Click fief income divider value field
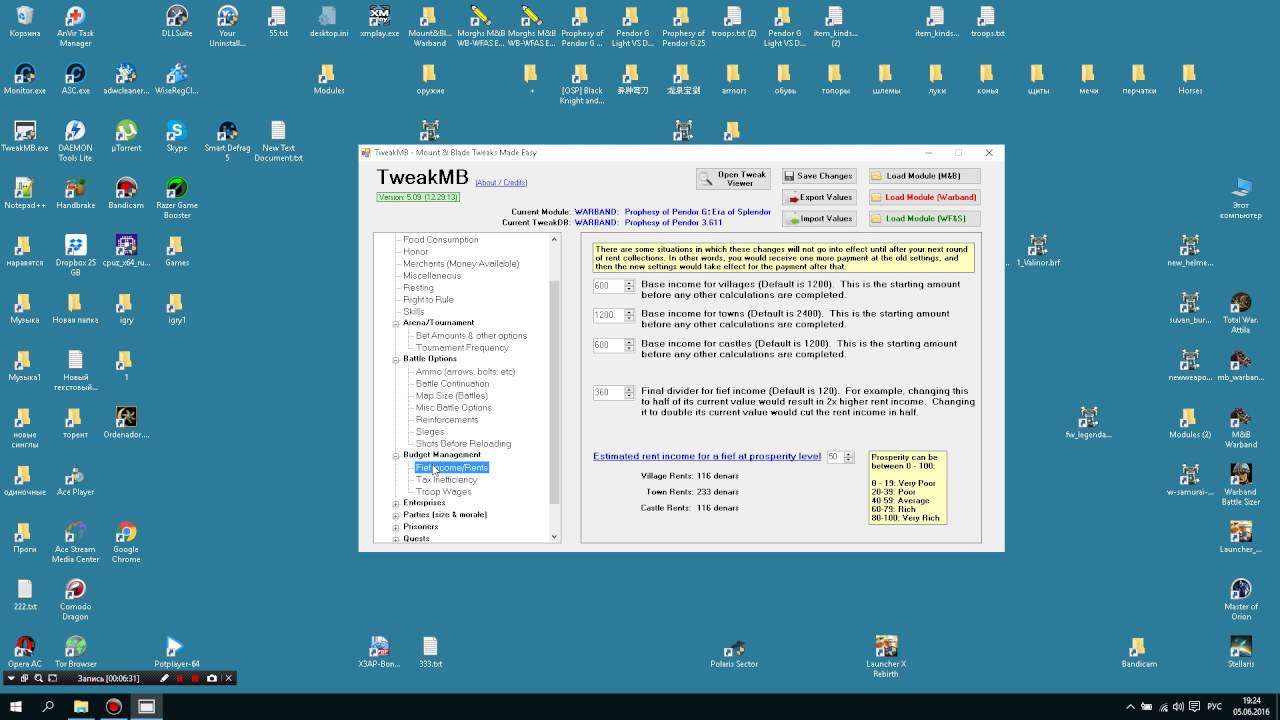Image resolution: width=1280 pixels, height=720 pixels. [608, 393]
